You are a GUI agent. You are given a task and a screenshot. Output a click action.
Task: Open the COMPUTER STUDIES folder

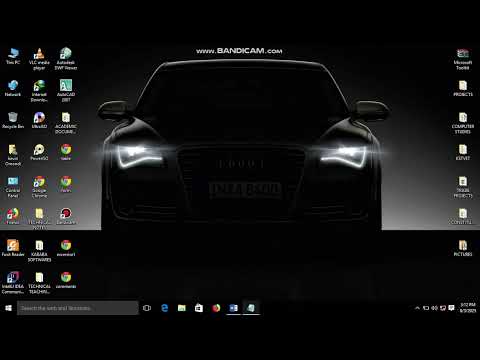pyautogui.click(x=463, y=123)
